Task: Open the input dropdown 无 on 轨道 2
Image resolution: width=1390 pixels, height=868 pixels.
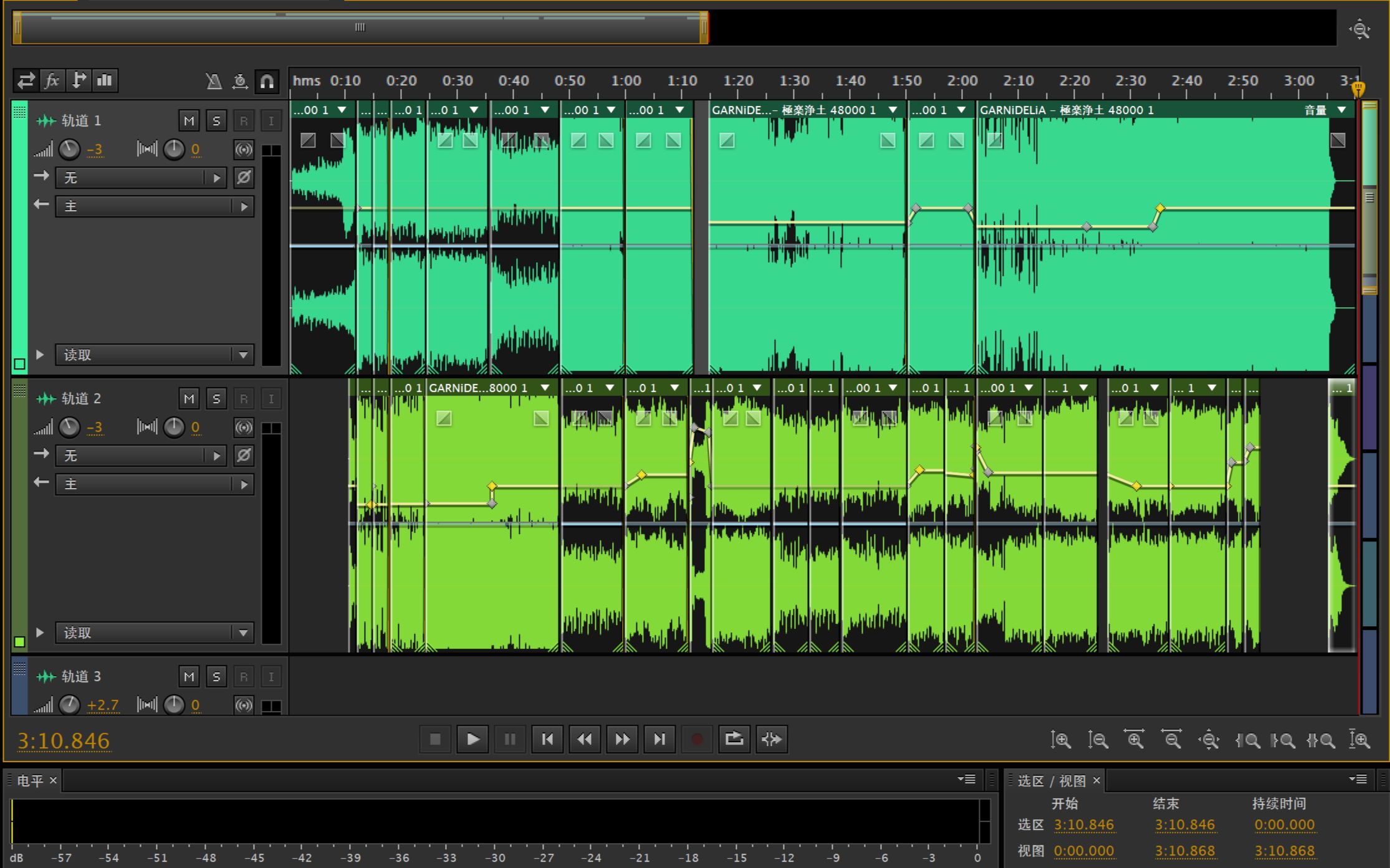Action: tap(141, 456)
